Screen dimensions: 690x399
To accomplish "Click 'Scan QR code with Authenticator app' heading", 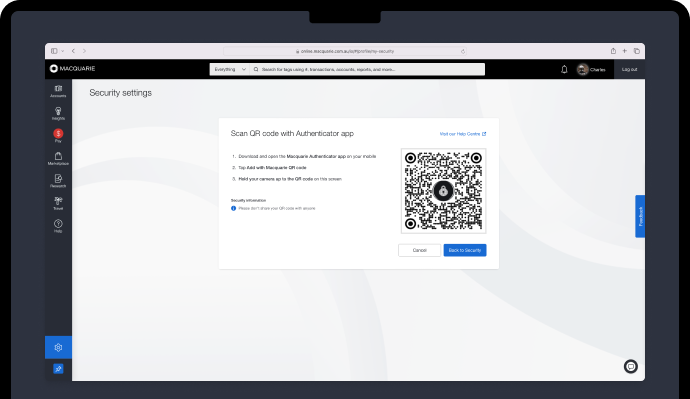I will pyautogui.click(x=292, y=133).
